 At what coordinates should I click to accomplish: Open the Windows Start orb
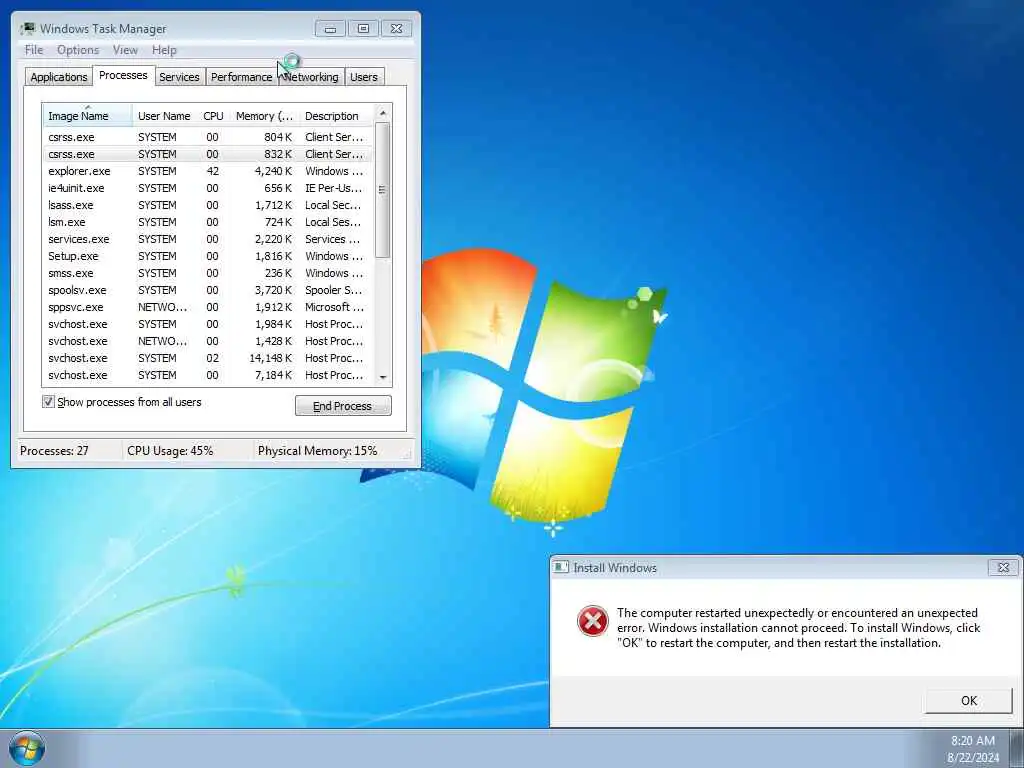[x=27, y=749]
